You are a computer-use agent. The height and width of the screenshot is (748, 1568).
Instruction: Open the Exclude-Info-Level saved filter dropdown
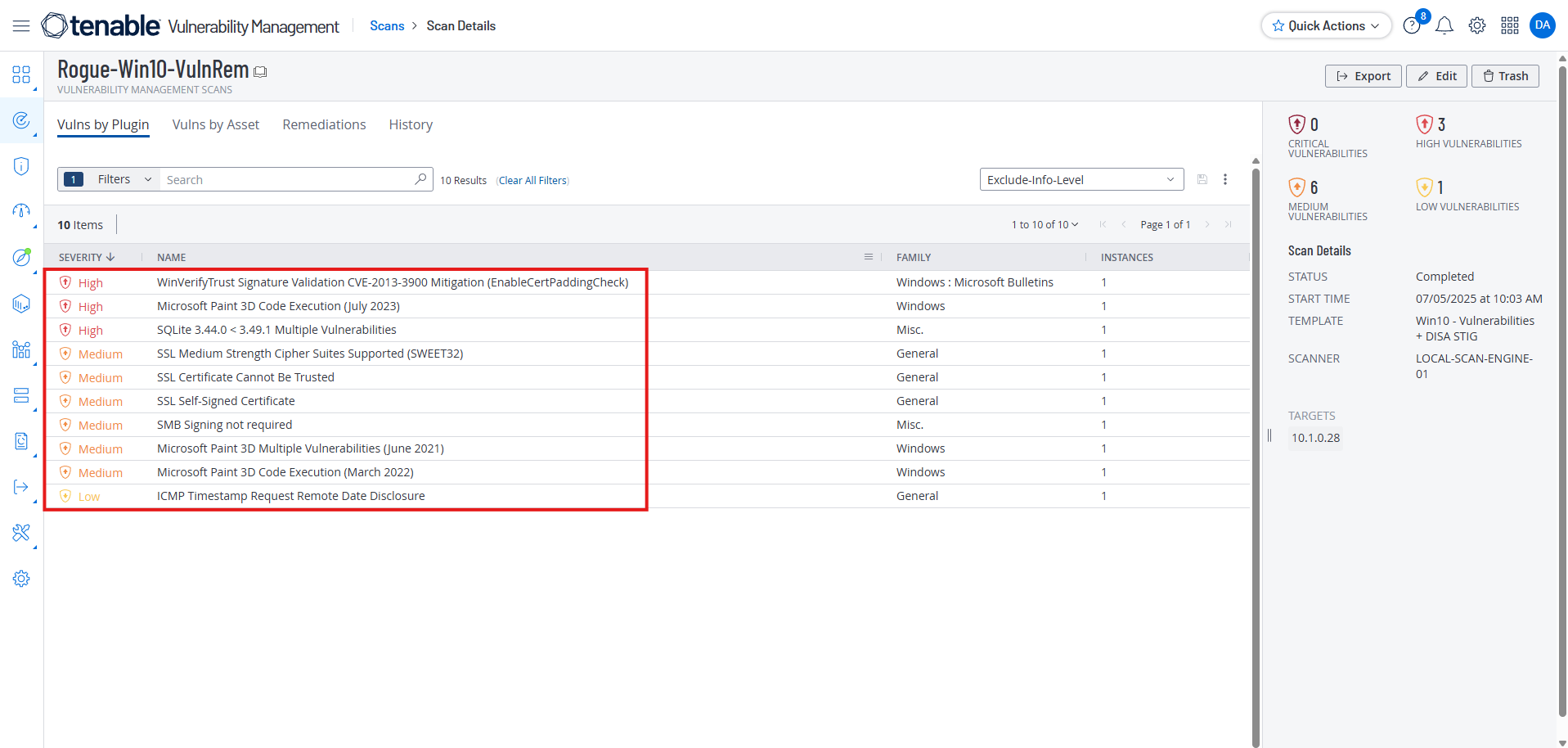[1081, 179]
